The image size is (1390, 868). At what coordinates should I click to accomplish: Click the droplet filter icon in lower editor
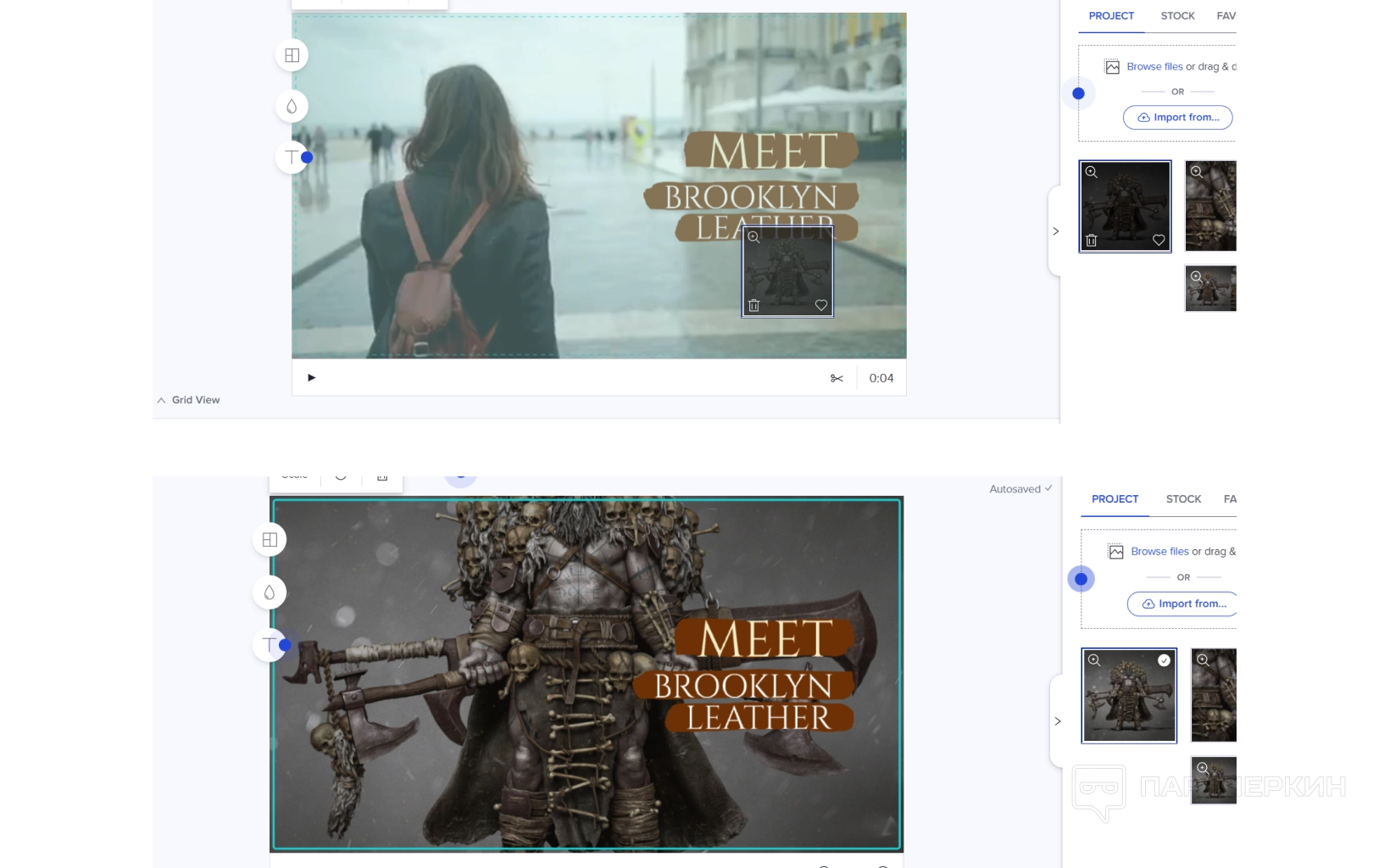[270, 593]
